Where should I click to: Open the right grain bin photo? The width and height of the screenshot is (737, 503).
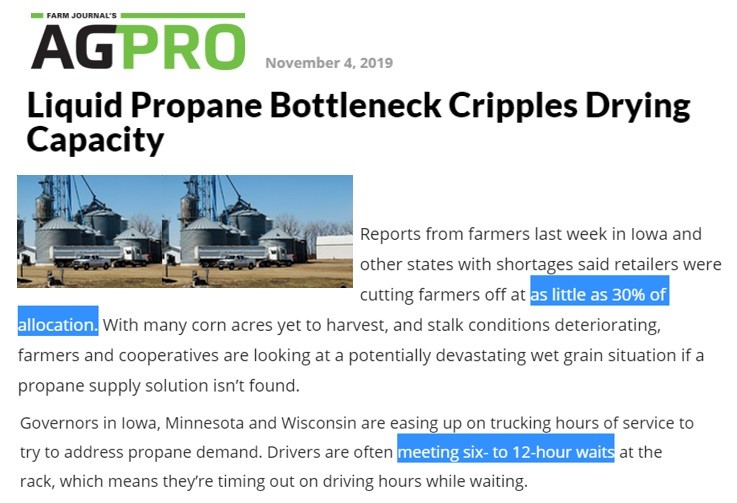click(x=258, y=231)
